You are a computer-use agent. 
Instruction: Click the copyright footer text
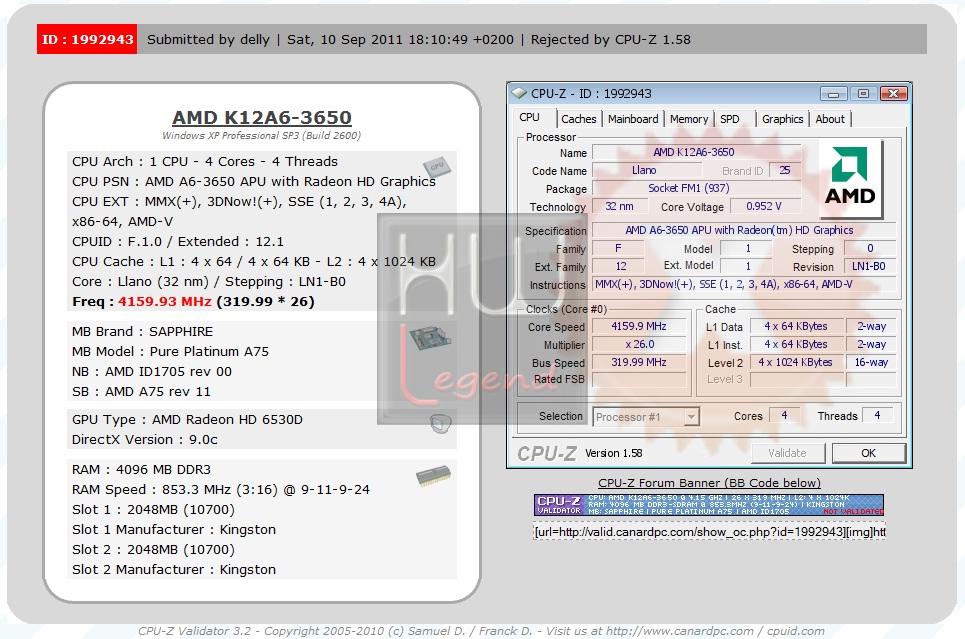tap(481, 631)
